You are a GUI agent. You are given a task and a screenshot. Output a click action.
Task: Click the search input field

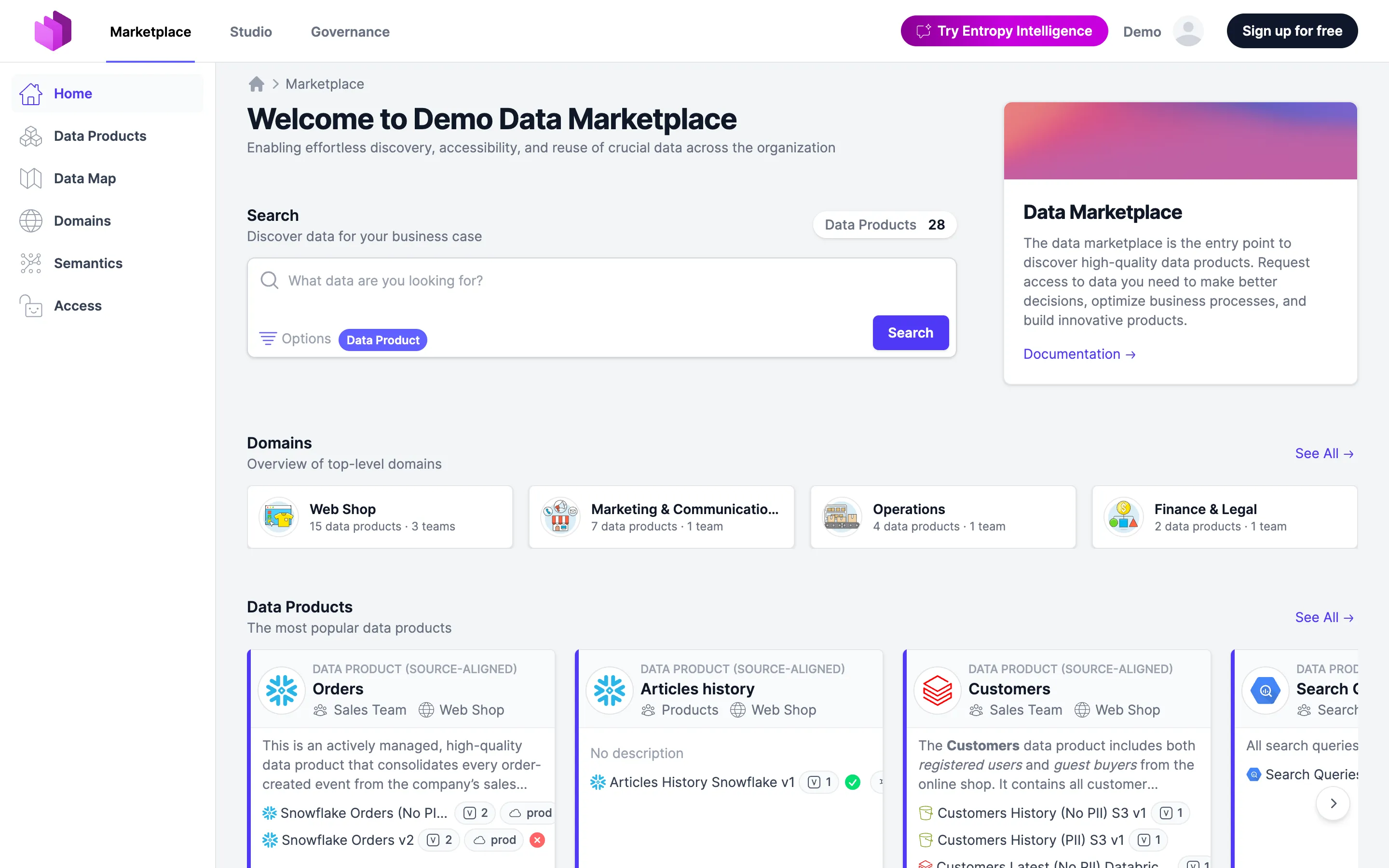(601, 281)
